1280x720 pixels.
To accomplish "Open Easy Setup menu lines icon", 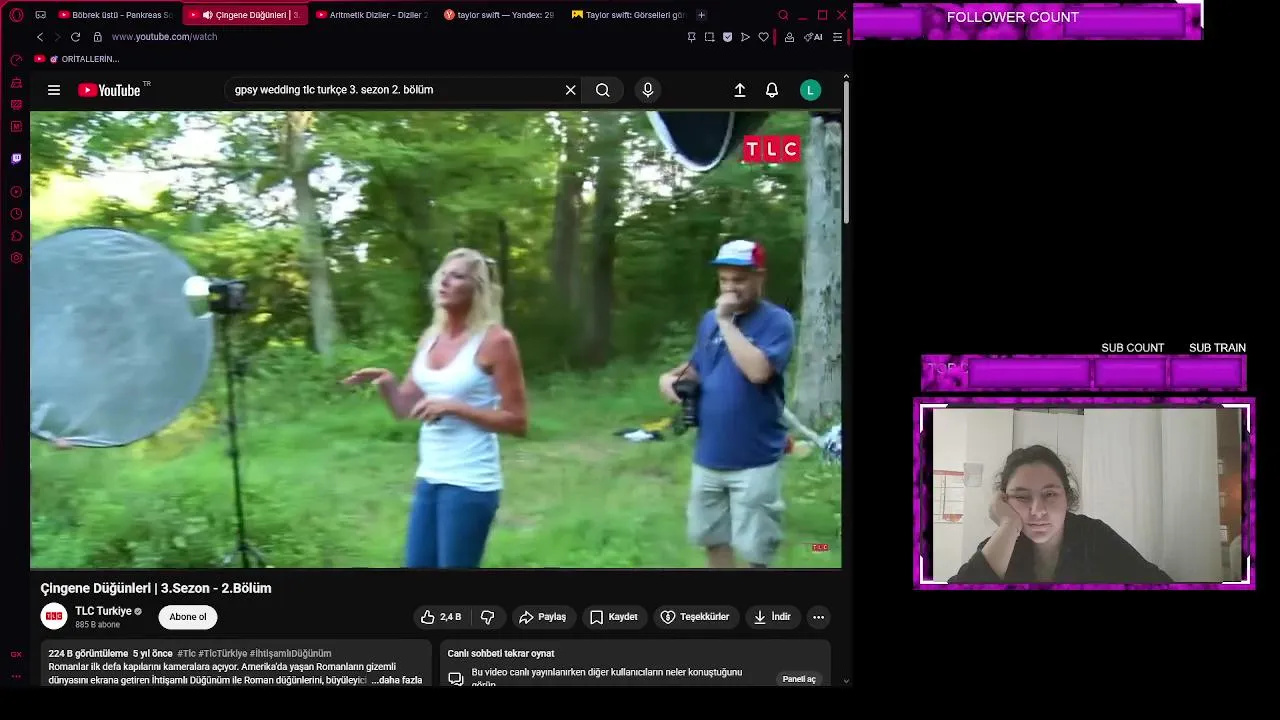I will pos(838,37).
